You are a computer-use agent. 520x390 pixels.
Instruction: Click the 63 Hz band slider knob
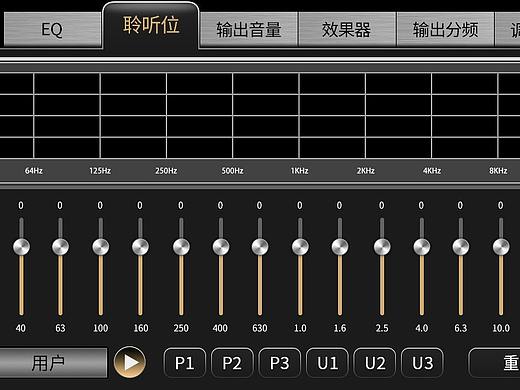[60, 247]
